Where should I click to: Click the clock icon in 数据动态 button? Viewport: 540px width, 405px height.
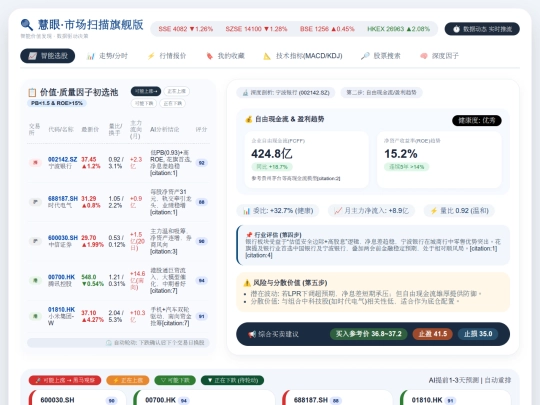[456, 29]
